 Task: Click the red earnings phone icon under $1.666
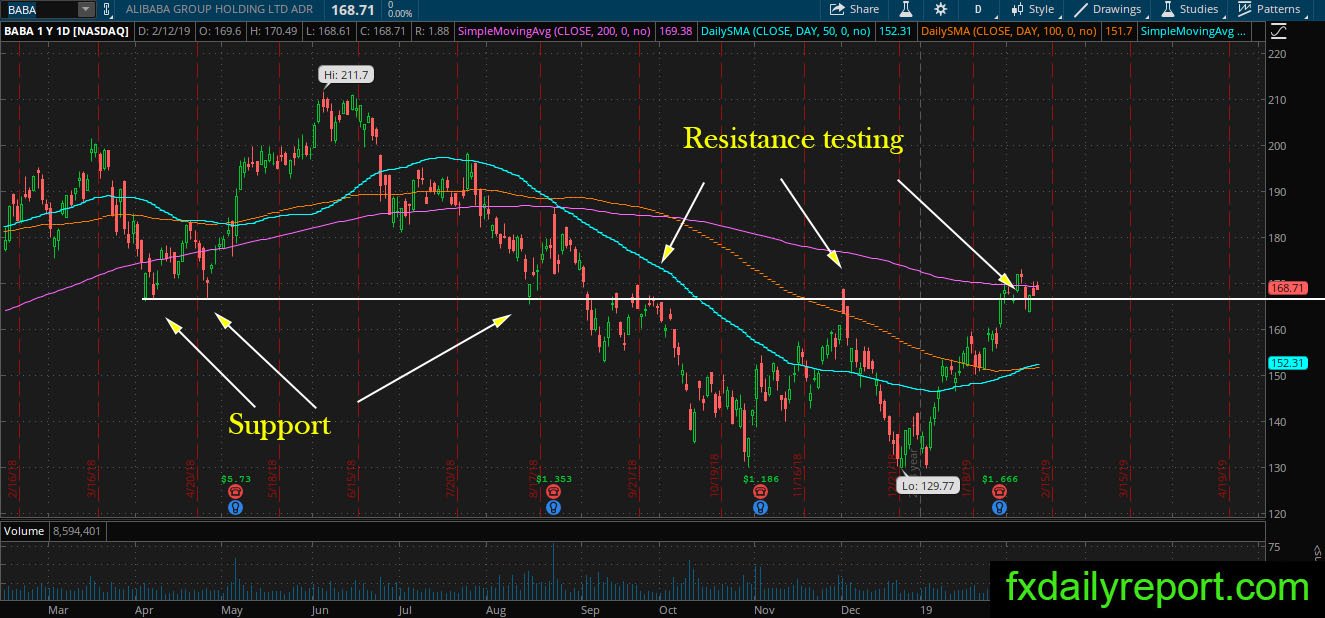[x=999, y=493]
